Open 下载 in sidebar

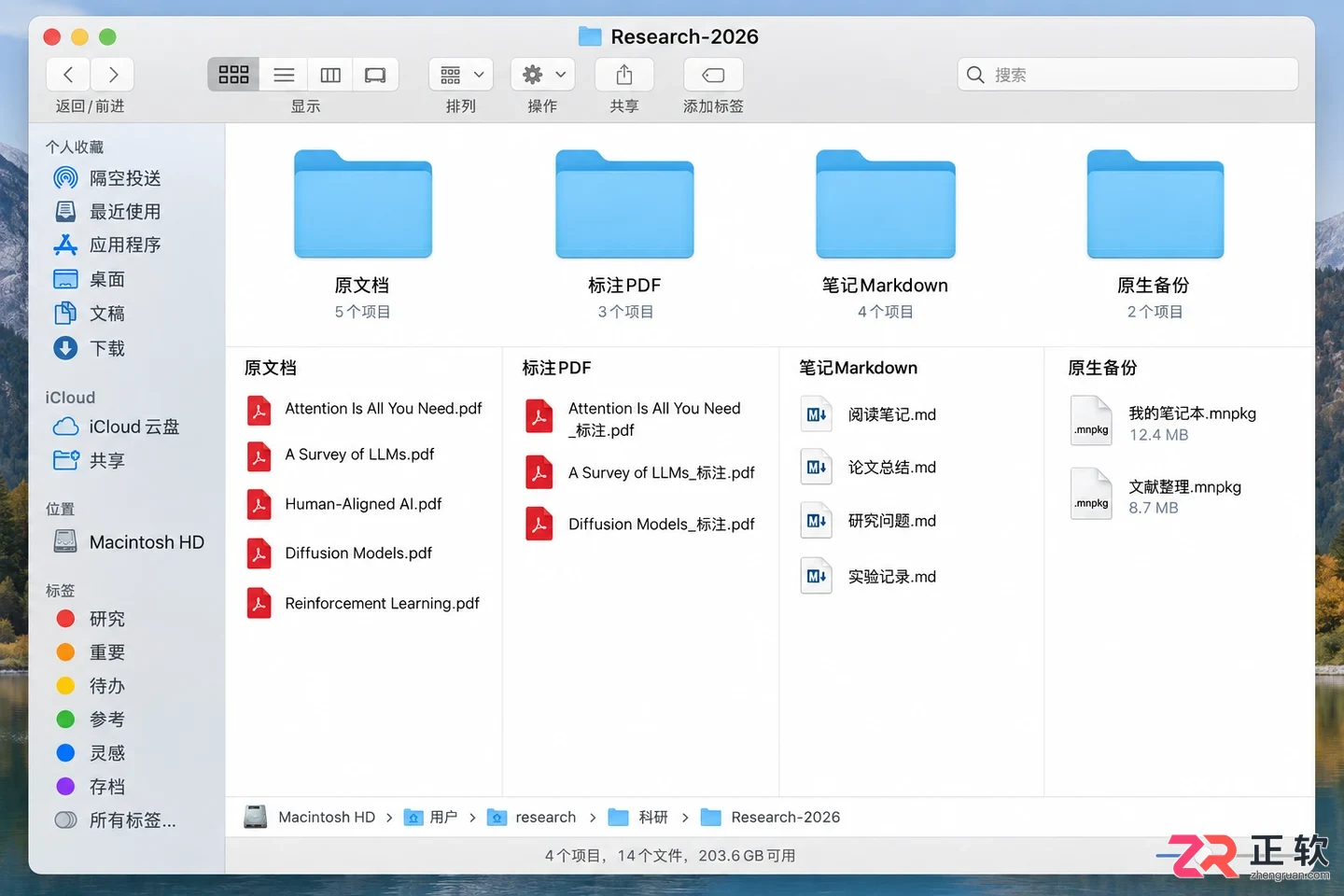point(90,348)
